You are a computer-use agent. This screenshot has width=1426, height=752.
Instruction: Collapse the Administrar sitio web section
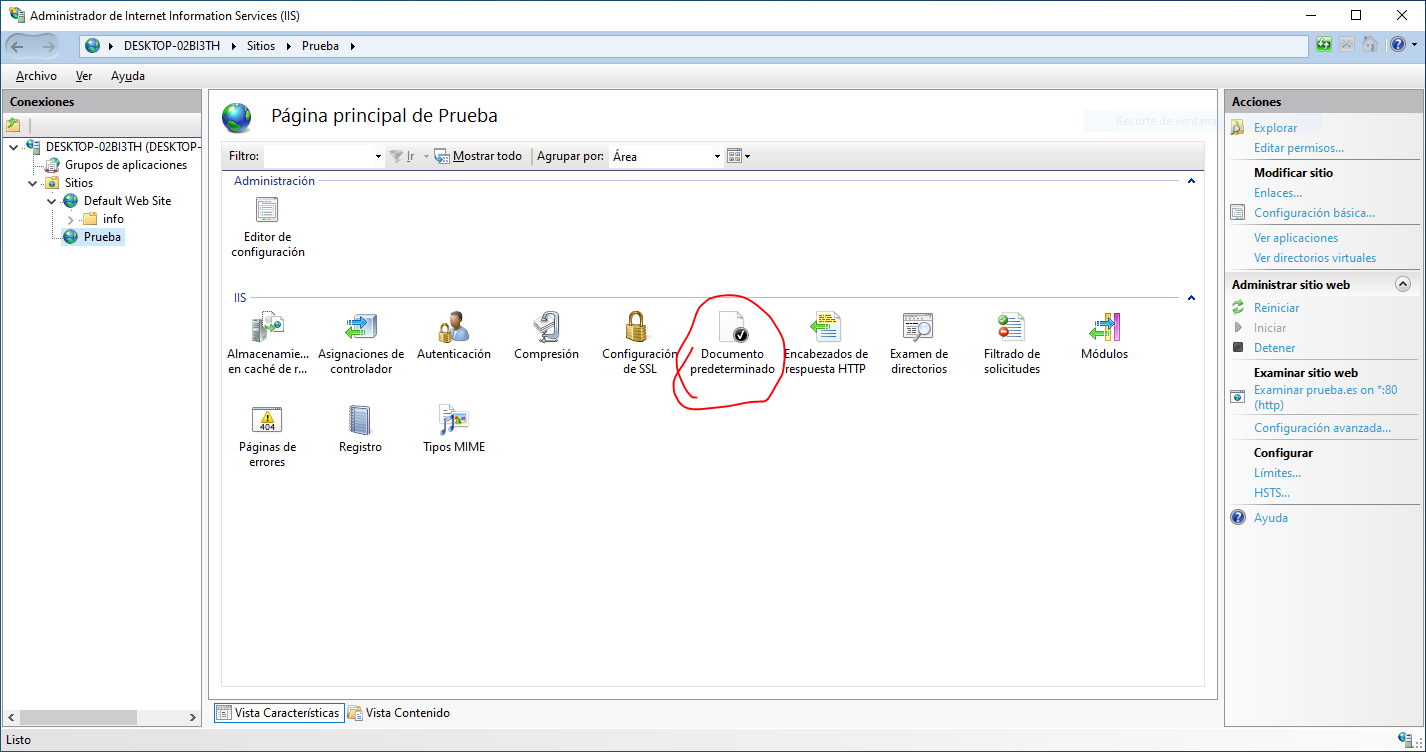coord(1402,285)
